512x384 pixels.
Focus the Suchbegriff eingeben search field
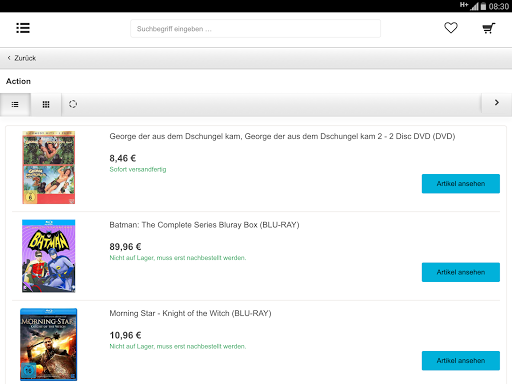coord(255,29)
